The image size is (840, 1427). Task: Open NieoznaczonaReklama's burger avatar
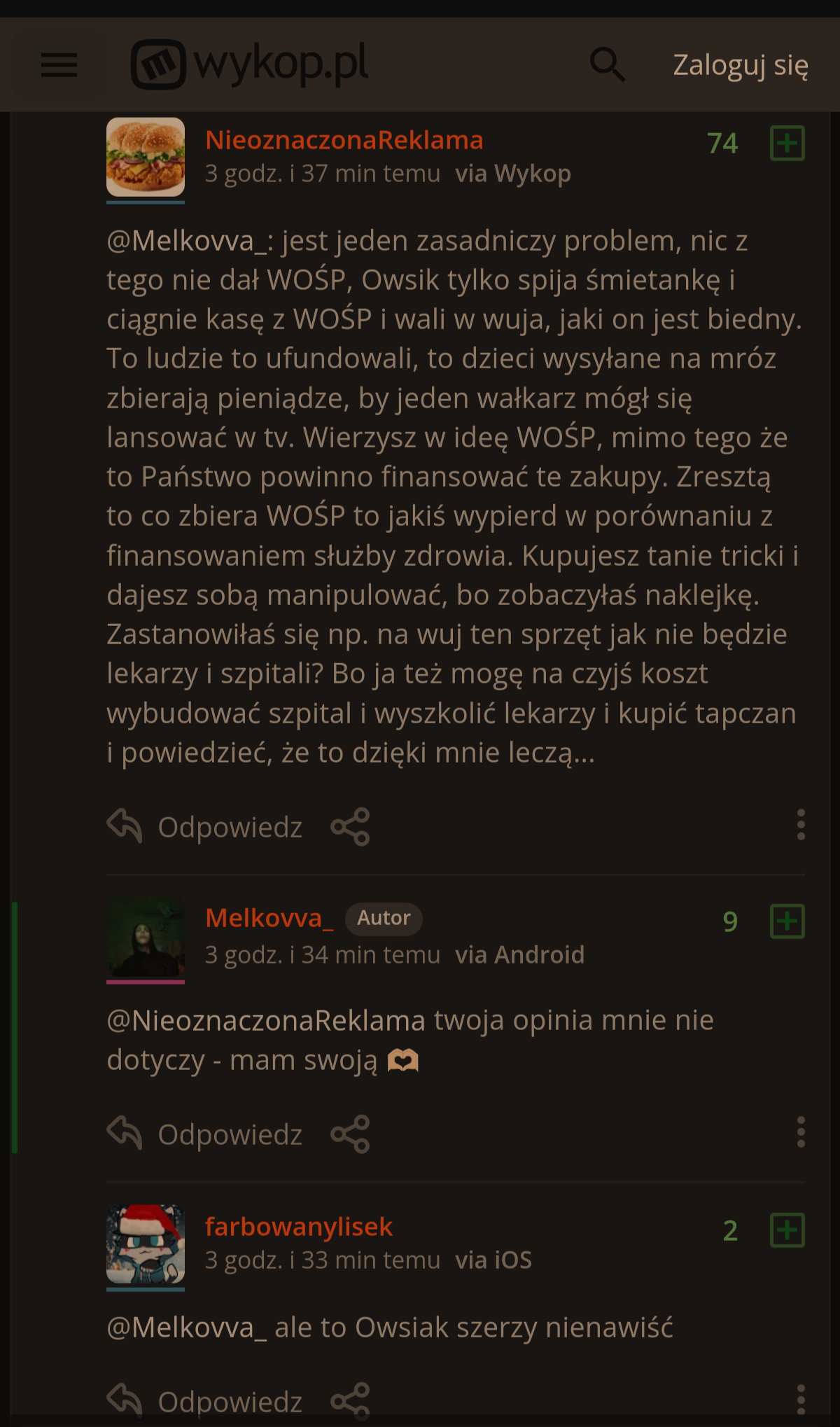146,157
